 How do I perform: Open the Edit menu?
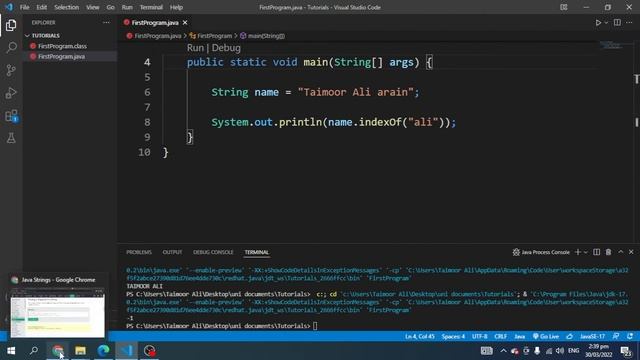[x=42, y=7]
